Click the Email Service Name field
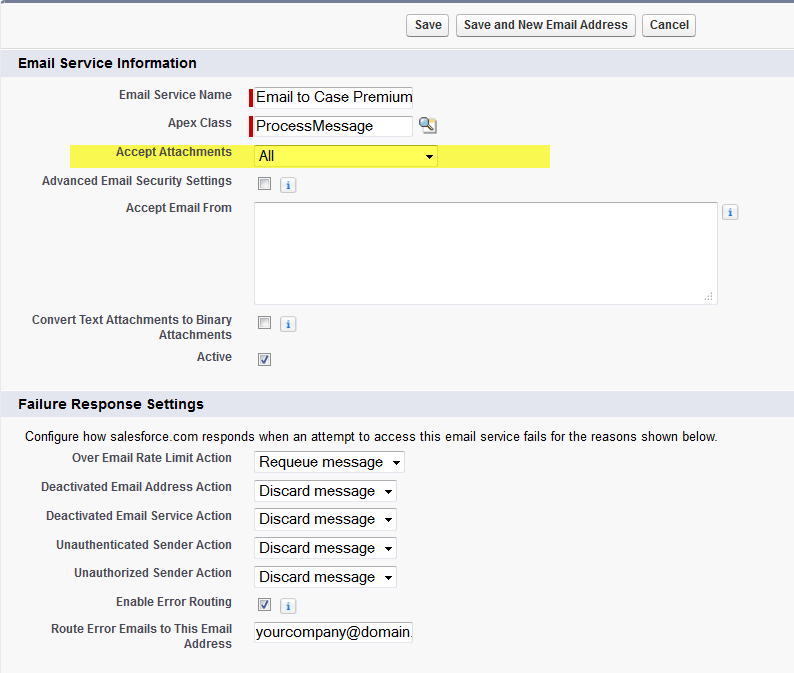The height and width of the screenshot is (673, 794). (333, 97)
